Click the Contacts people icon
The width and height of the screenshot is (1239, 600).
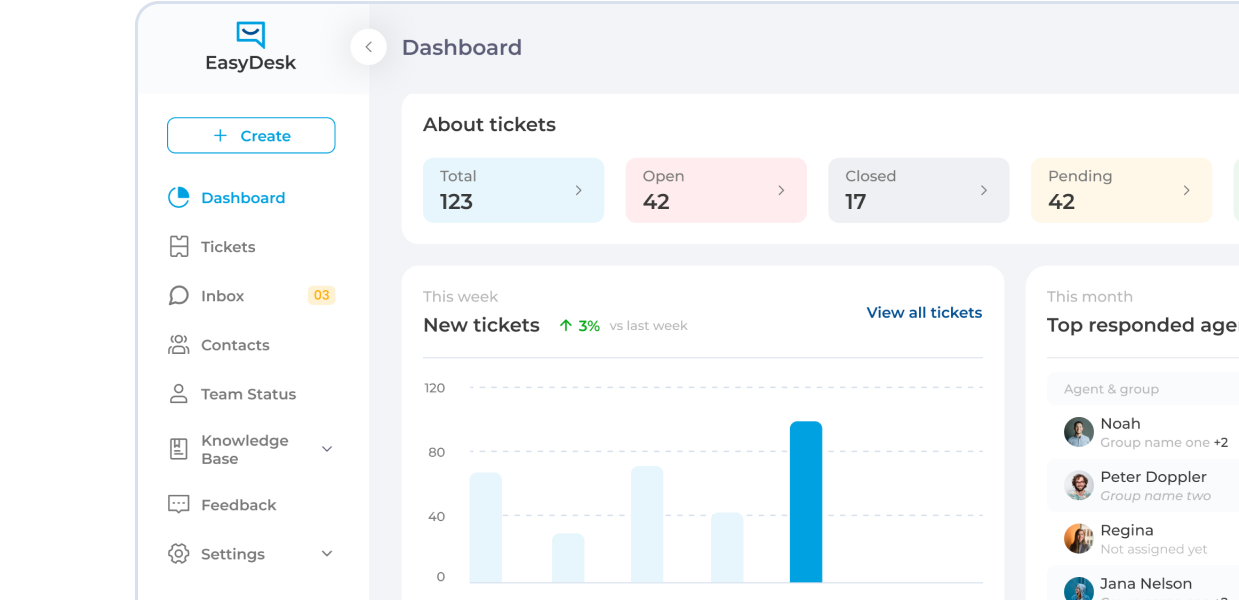point(179,345)
